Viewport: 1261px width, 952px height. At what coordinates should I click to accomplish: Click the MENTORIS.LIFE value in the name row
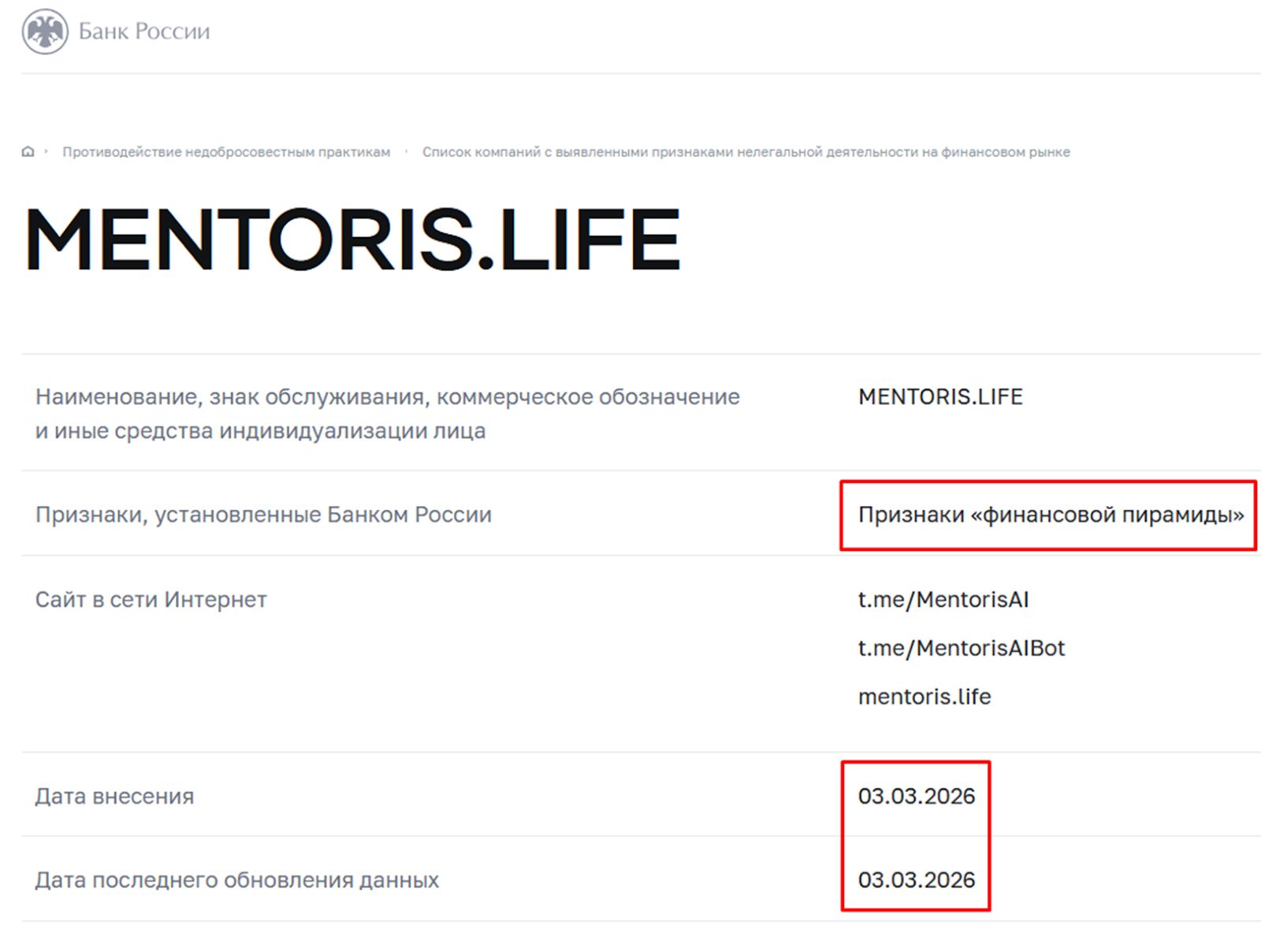point(939,396)
